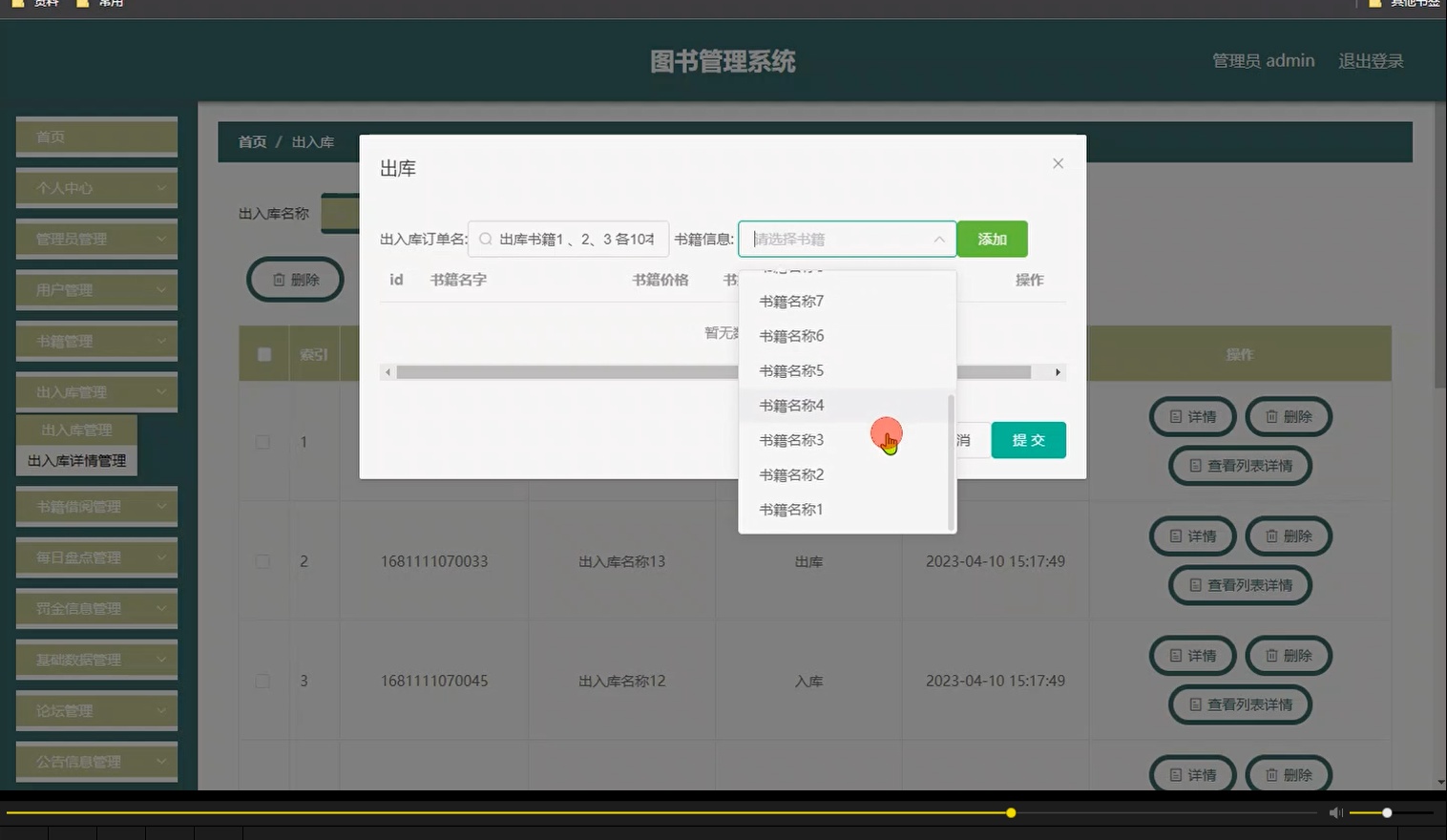Image resolution: width=1447 pixels, height=840 pixels.
Task: Check the checkbox on row 1
Action: (x=264, y=441)
